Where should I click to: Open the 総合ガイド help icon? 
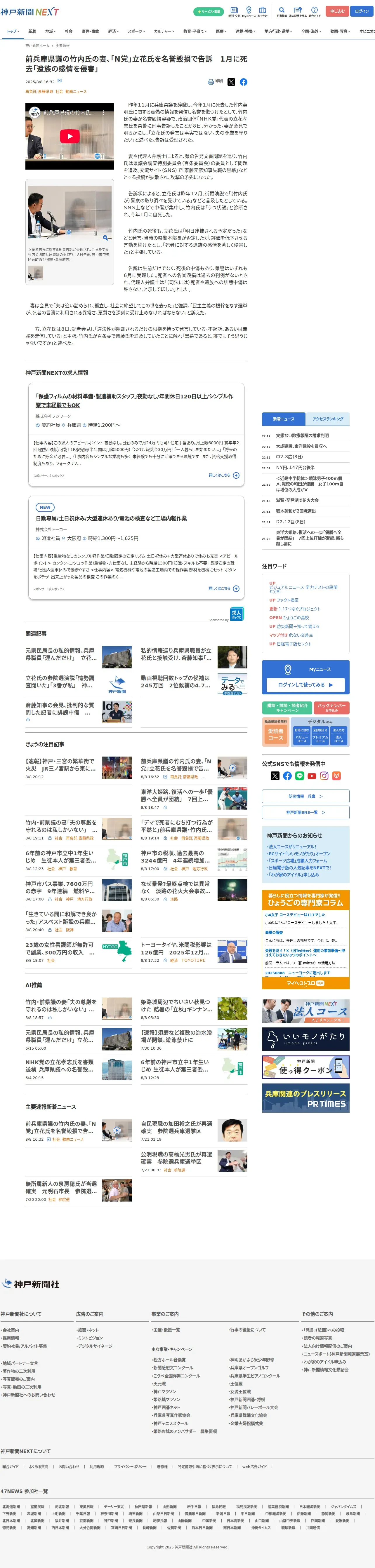pos(314,10)
